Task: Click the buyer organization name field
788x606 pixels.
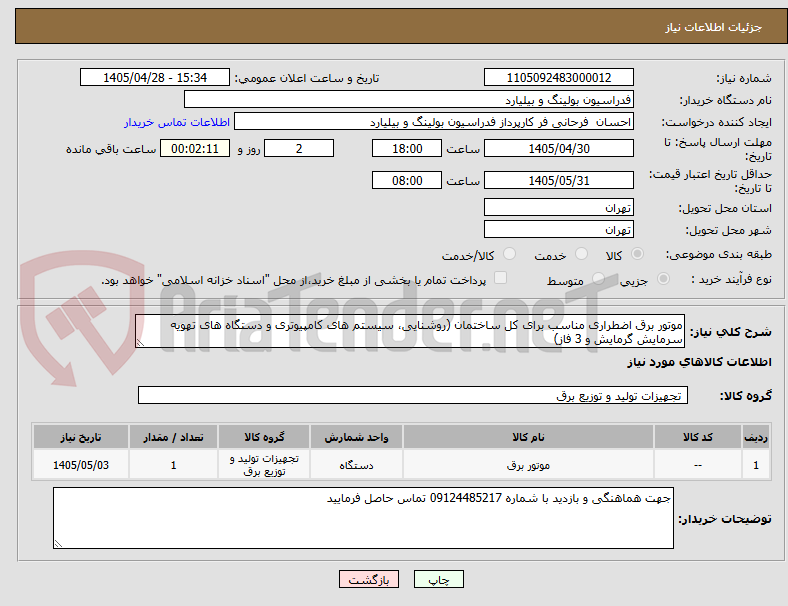Action: pos(409,99)
